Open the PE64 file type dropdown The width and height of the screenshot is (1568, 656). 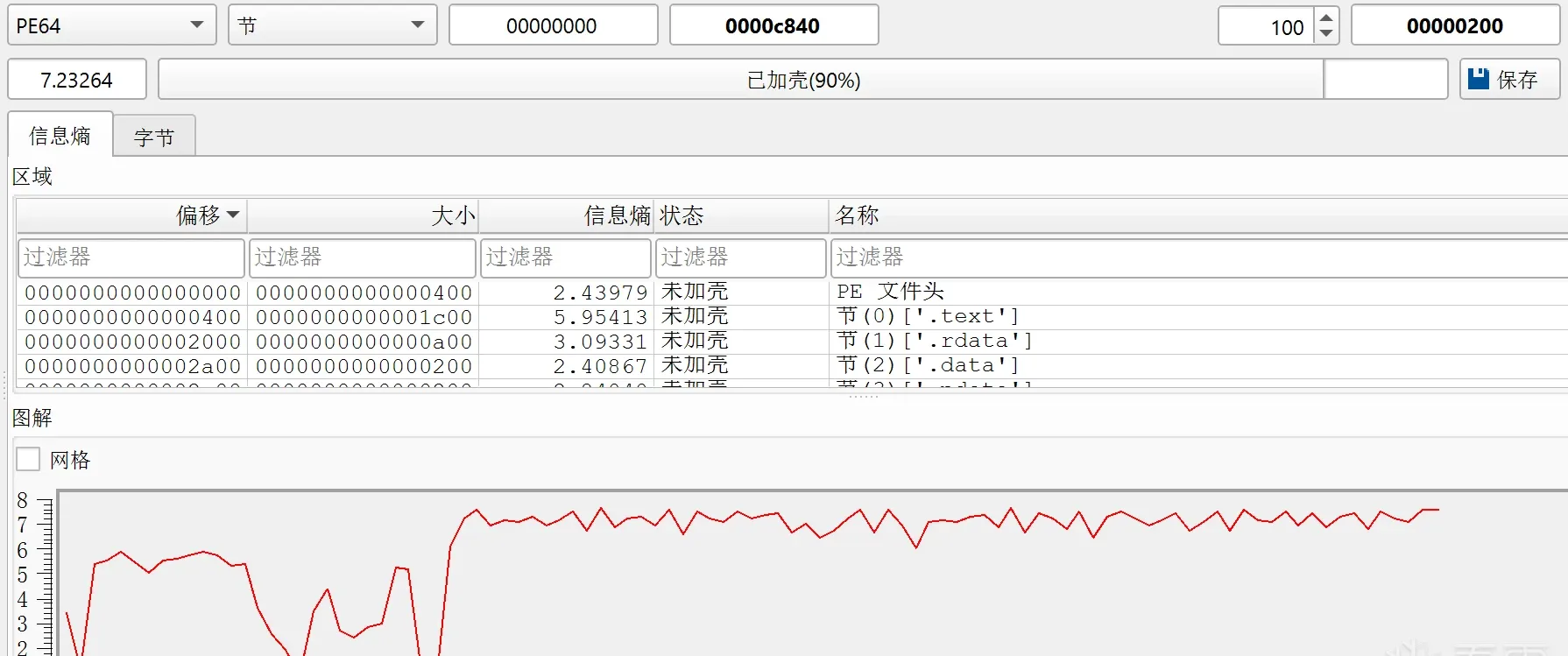pyautogui.click(x=111, y=25)
